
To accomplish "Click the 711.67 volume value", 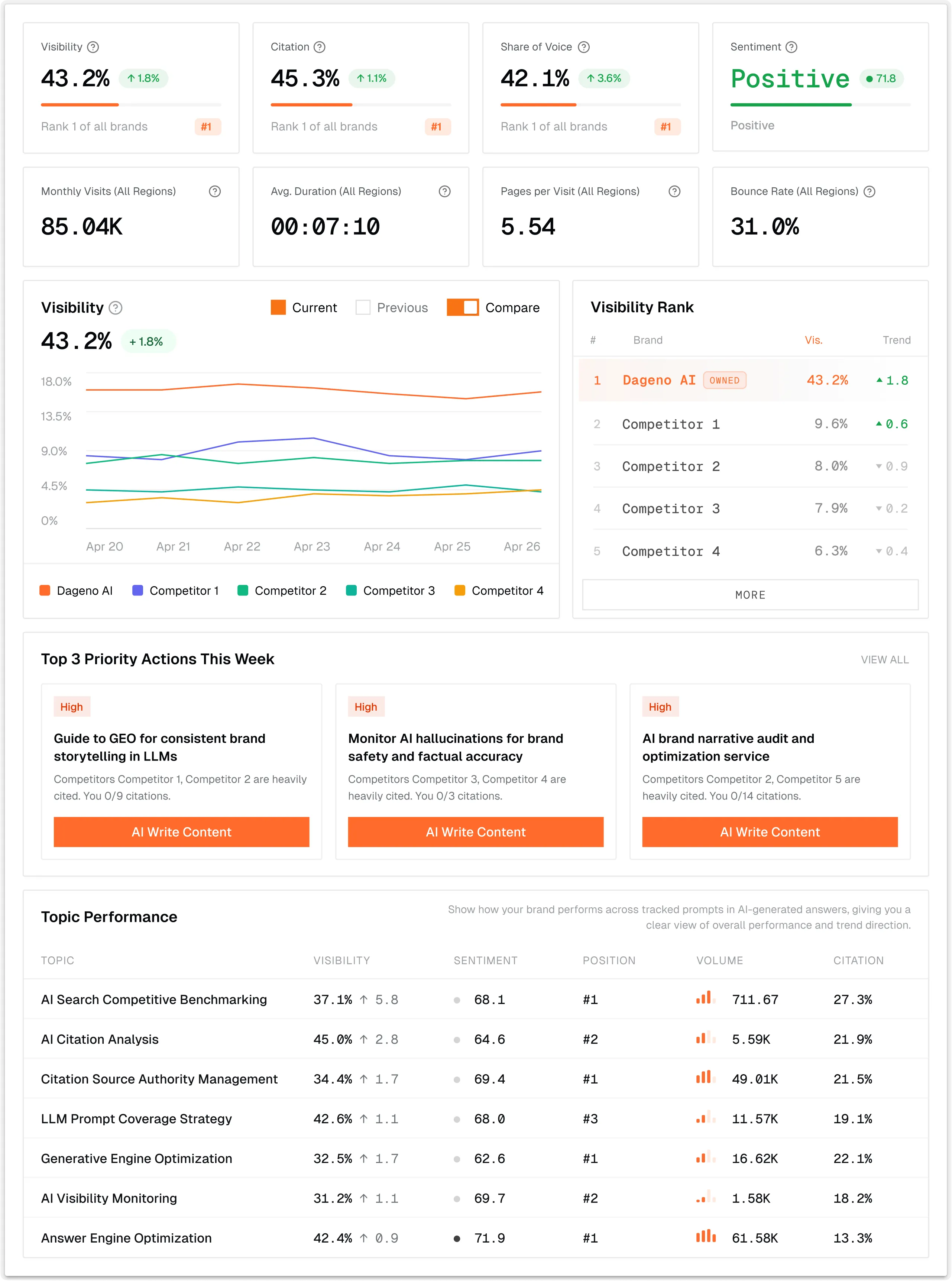I will [755, 1000].
